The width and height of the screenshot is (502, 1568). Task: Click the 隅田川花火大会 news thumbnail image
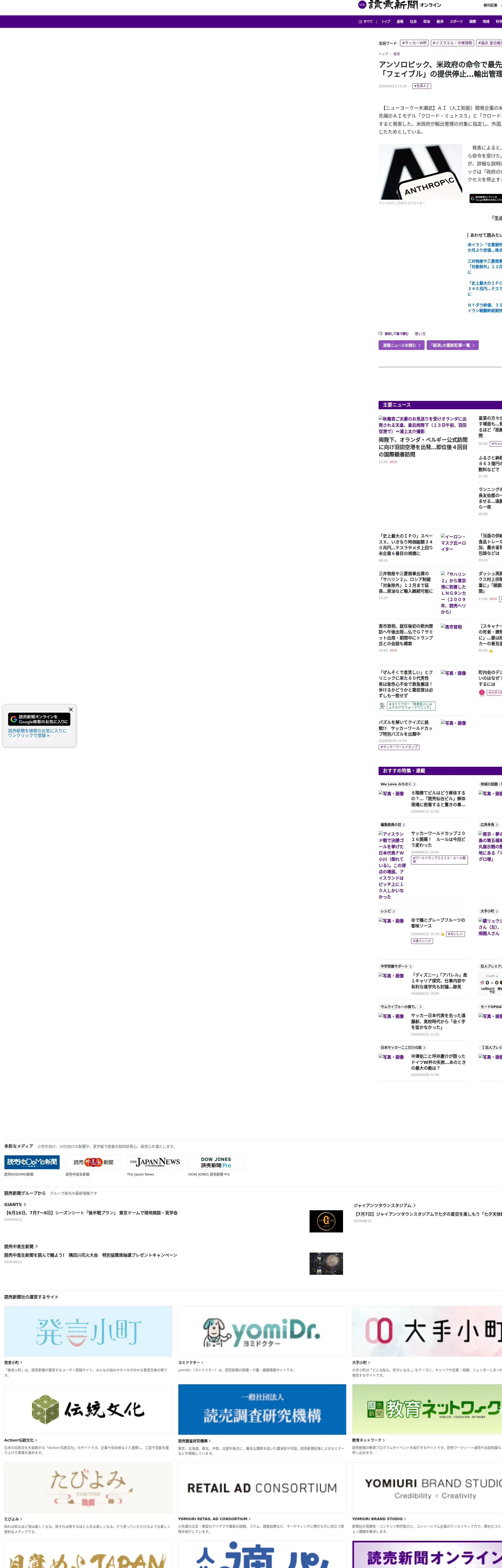(x=326, y=1263)
